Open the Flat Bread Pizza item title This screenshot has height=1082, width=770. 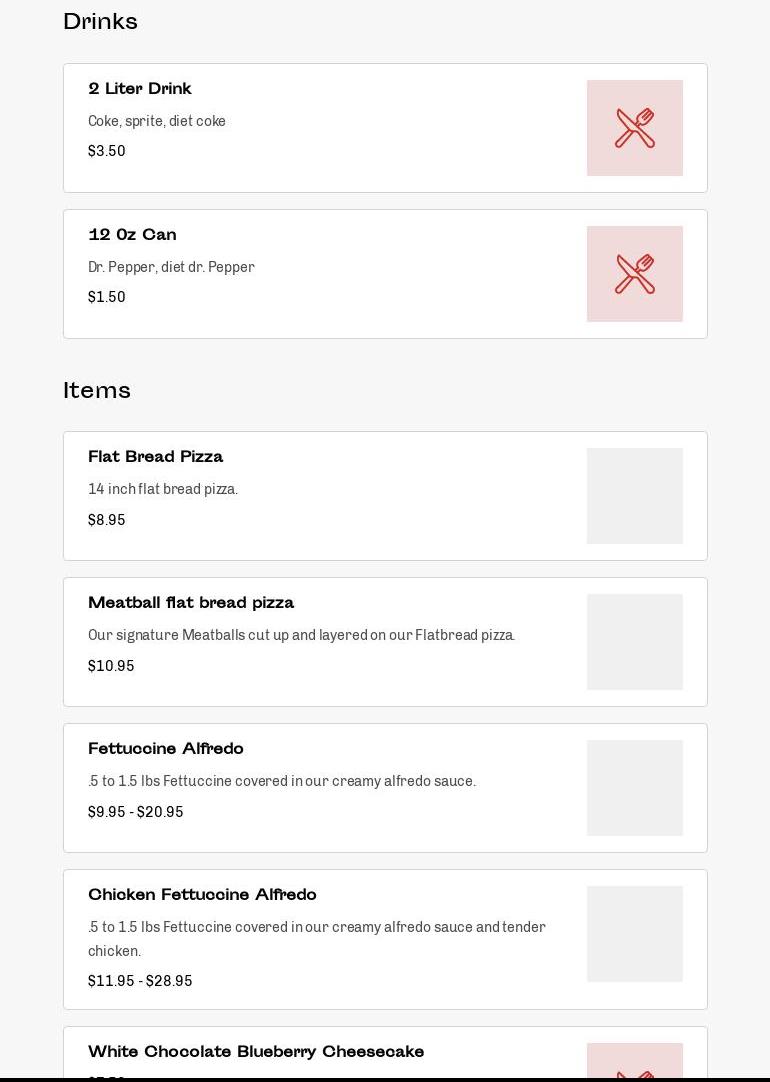coord(155,457)
